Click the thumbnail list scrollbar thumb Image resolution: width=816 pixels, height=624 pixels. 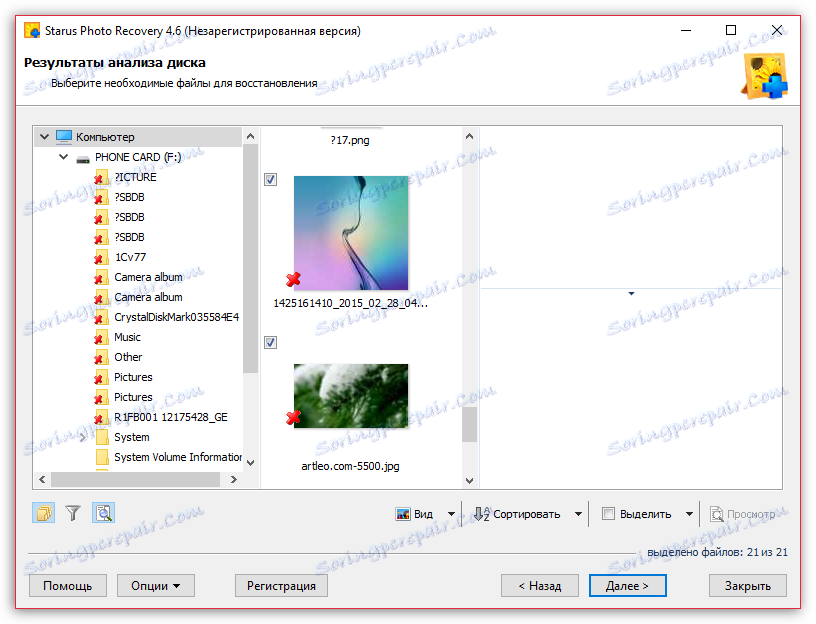[x=469, y=424]
